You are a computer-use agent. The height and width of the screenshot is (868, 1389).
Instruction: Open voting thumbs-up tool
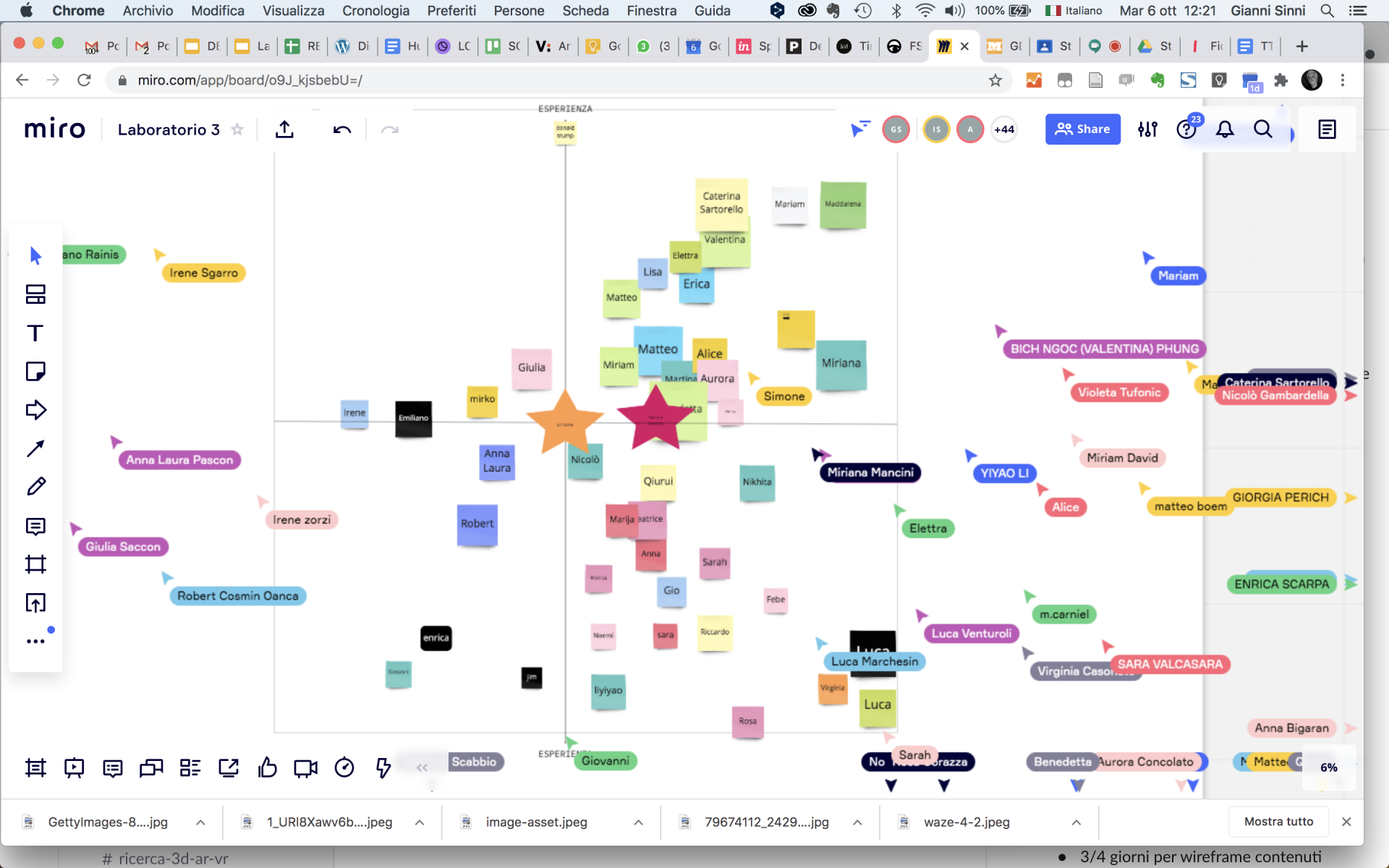click(267, 767)
